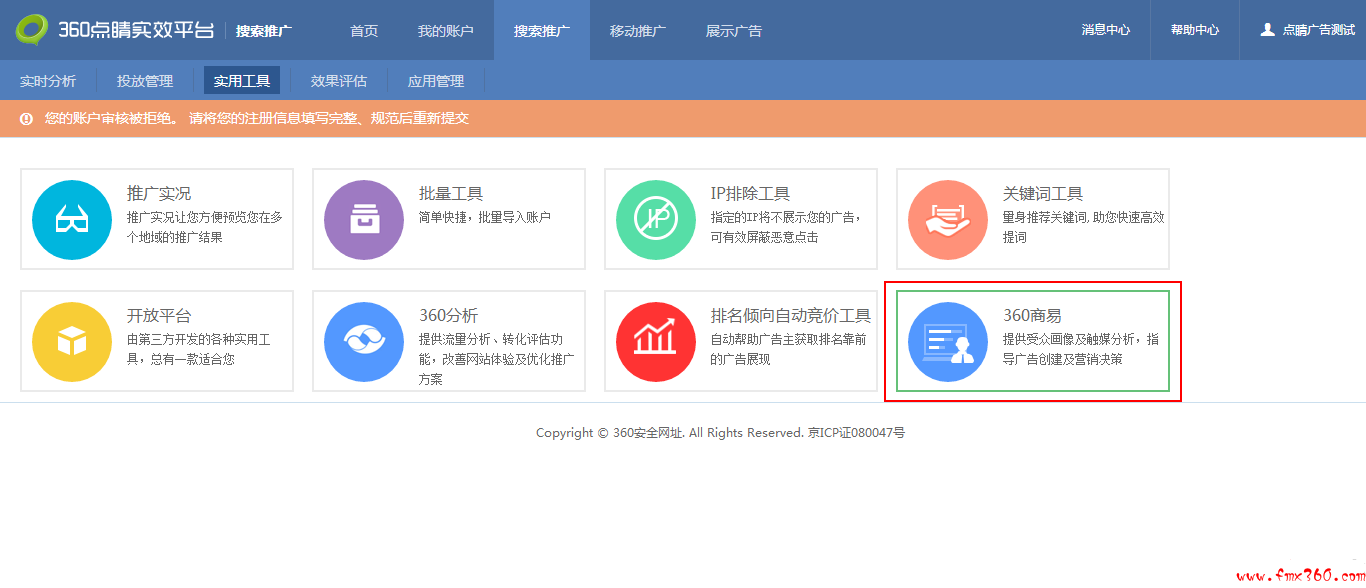Open the 推广实况 glasses icon

(72, 220)
